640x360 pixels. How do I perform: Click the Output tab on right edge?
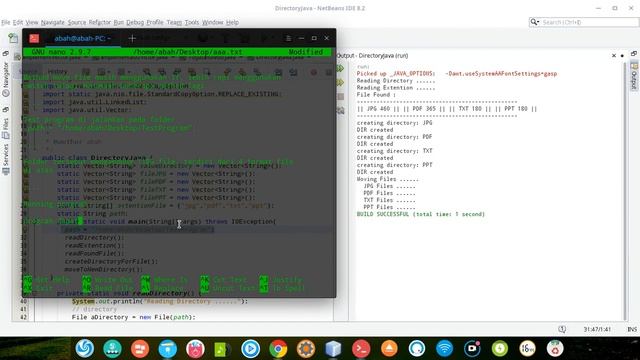point(634,76)
